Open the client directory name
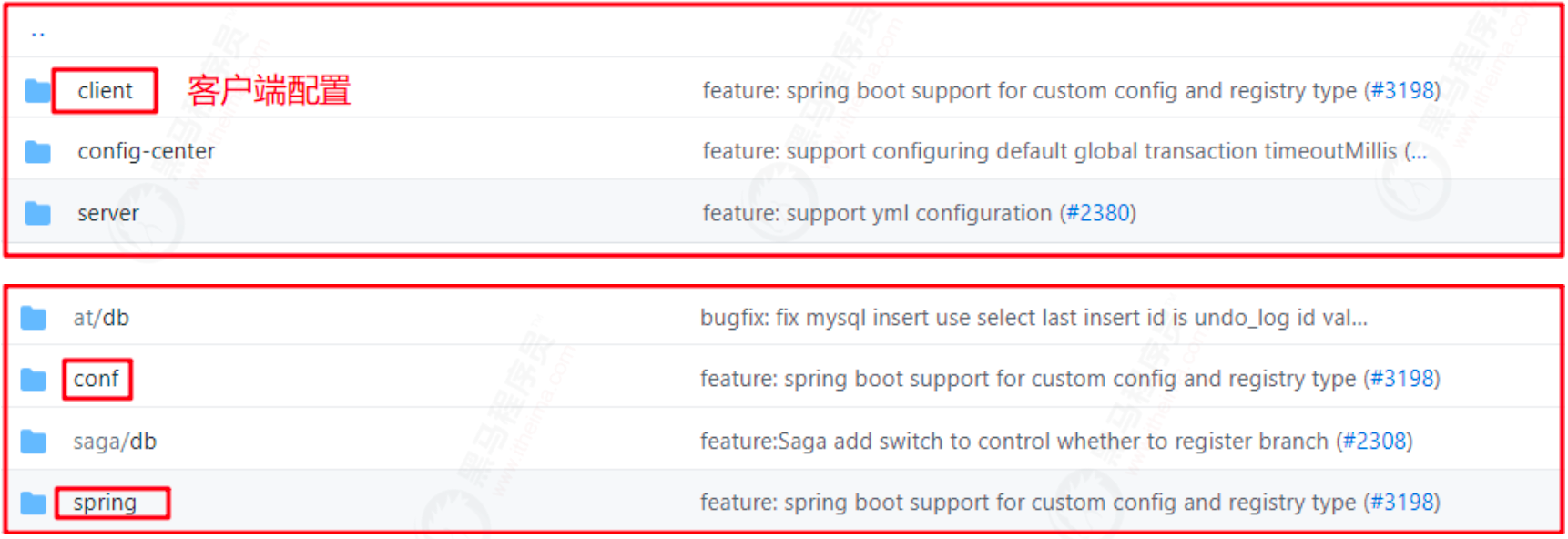Screen dimensions: 1568x539 (105, 91)
